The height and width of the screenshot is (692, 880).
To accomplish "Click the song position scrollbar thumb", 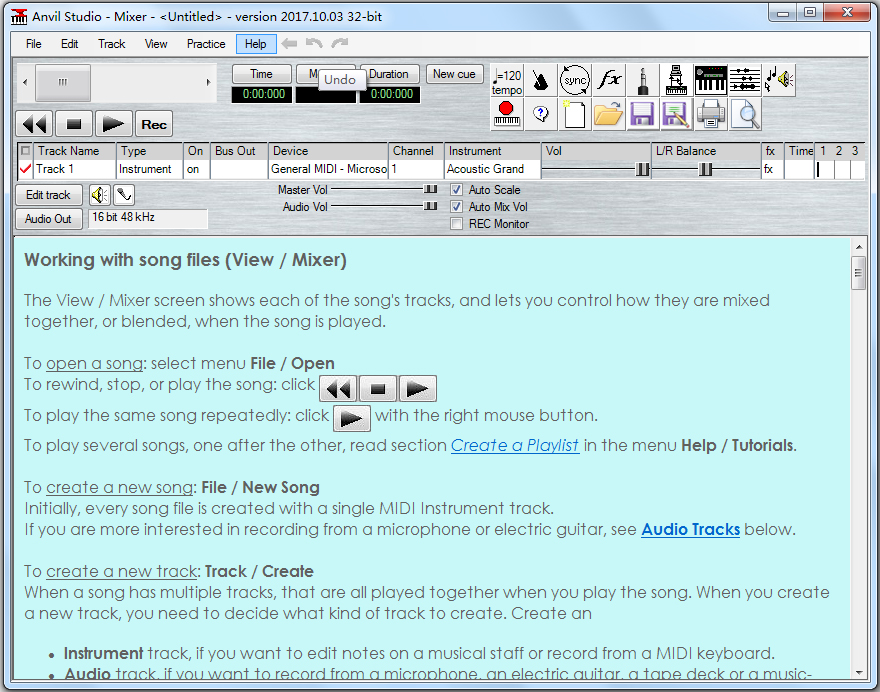I will (x=63, y=83).
